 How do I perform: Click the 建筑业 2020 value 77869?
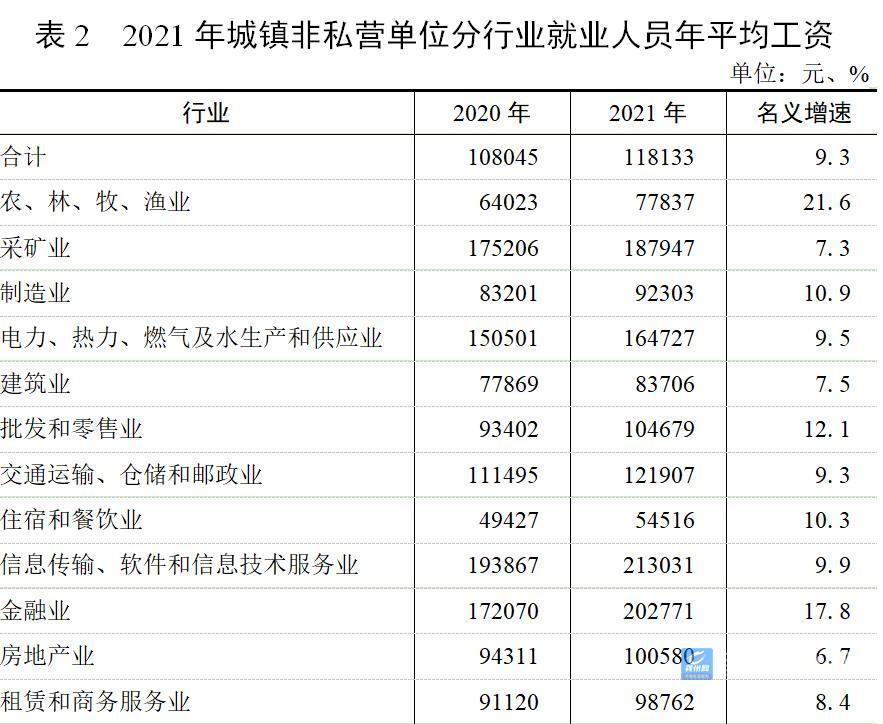point(503,385)
